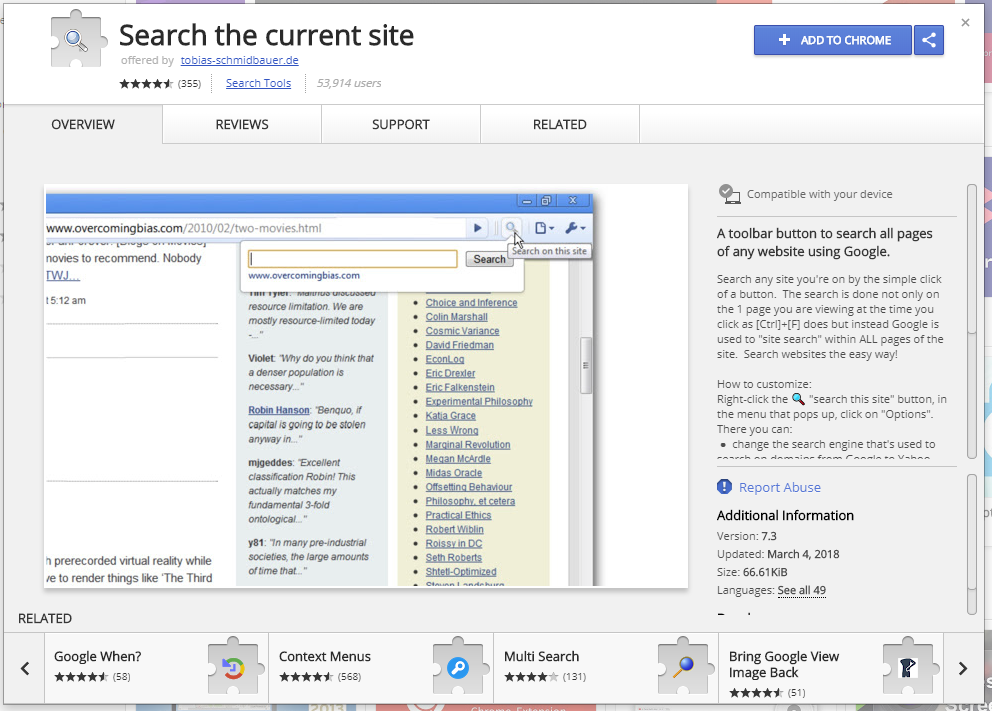
Task: Select the Google When? extension icon
Action: 235,668
